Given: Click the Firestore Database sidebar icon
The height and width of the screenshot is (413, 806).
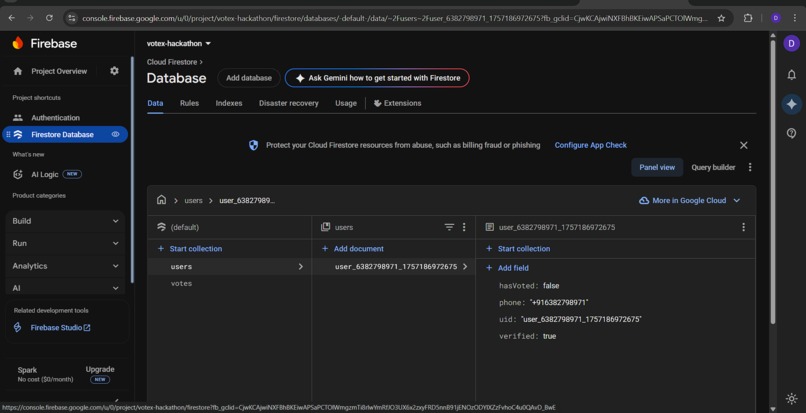Looking at the screenshot, I should point(18,135).
